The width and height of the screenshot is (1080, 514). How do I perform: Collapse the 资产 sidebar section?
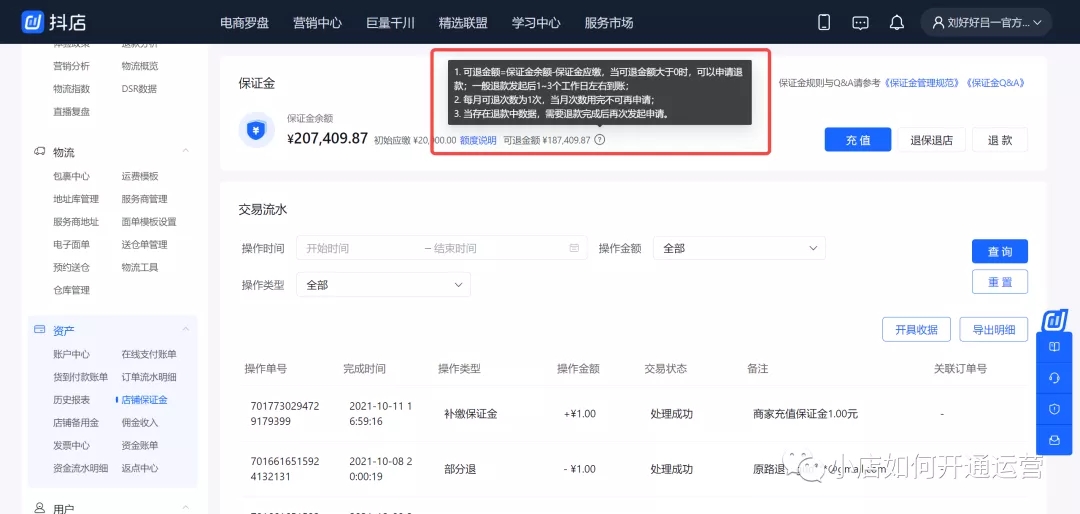[x=185, y=329]
